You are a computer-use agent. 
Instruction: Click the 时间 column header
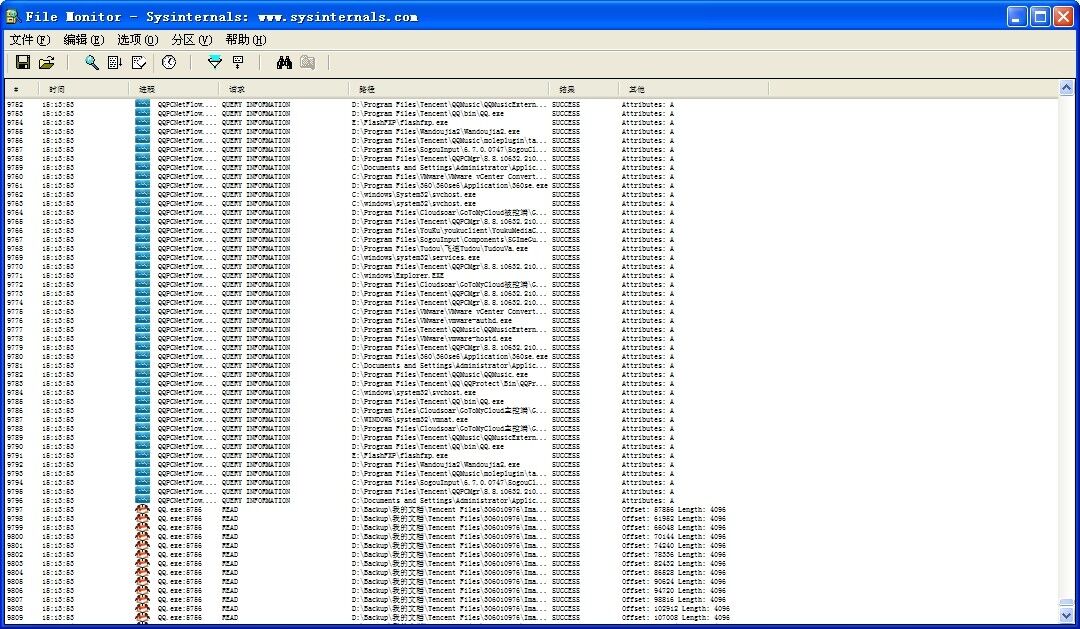pos(84,90)
